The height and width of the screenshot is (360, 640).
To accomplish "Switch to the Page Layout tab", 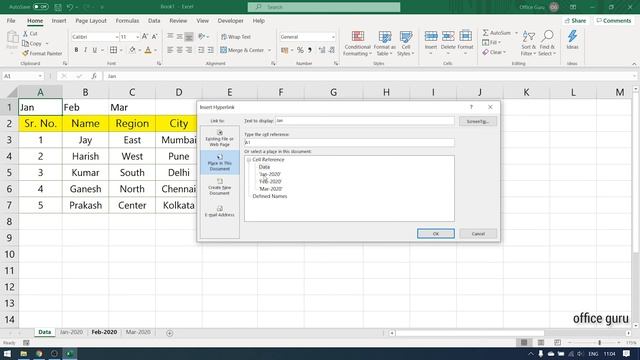I will click(x=91, y=20).
